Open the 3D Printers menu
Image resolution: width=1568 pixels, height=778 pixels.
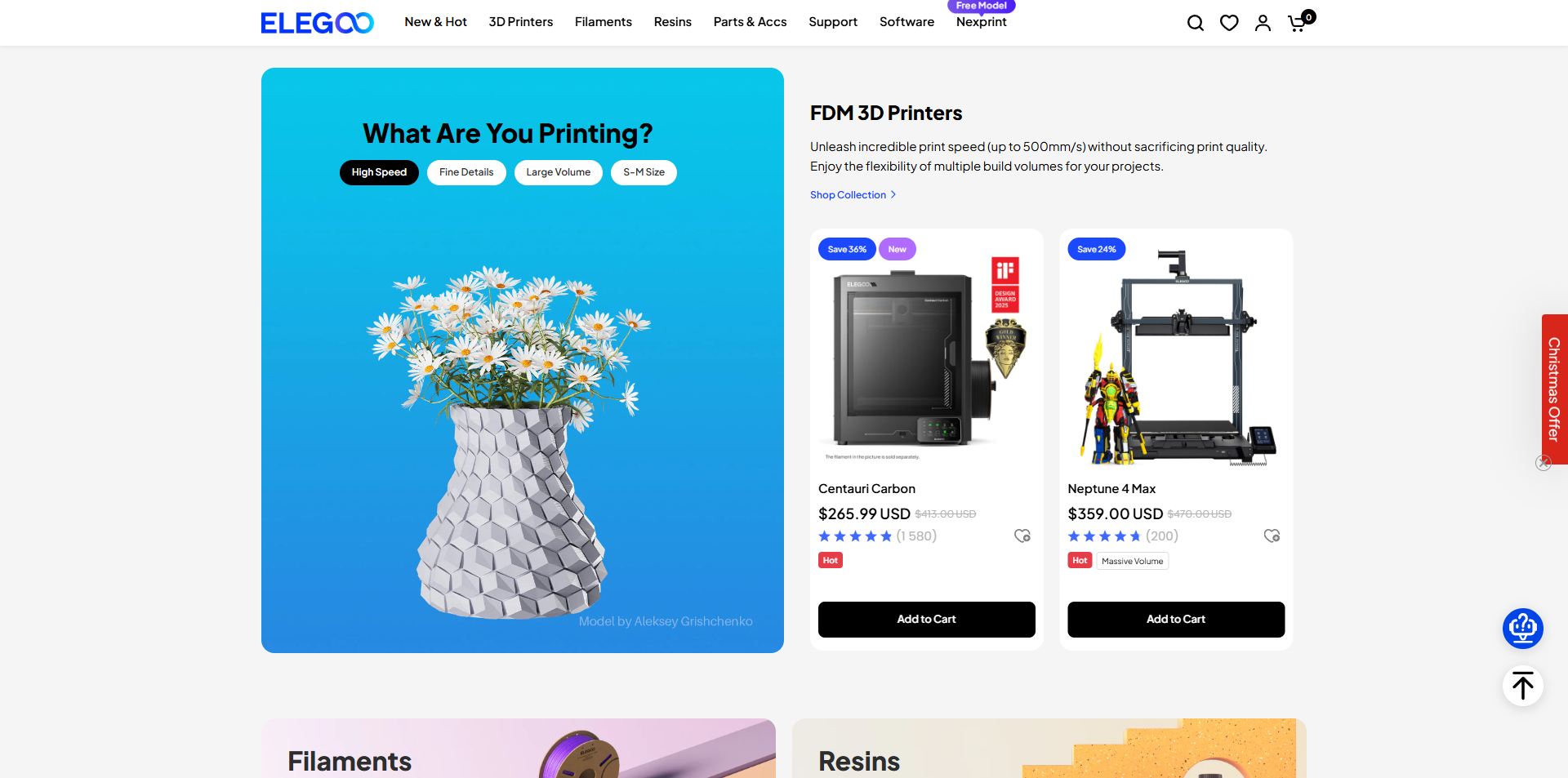pyautogui.click(x=521, y=22)
